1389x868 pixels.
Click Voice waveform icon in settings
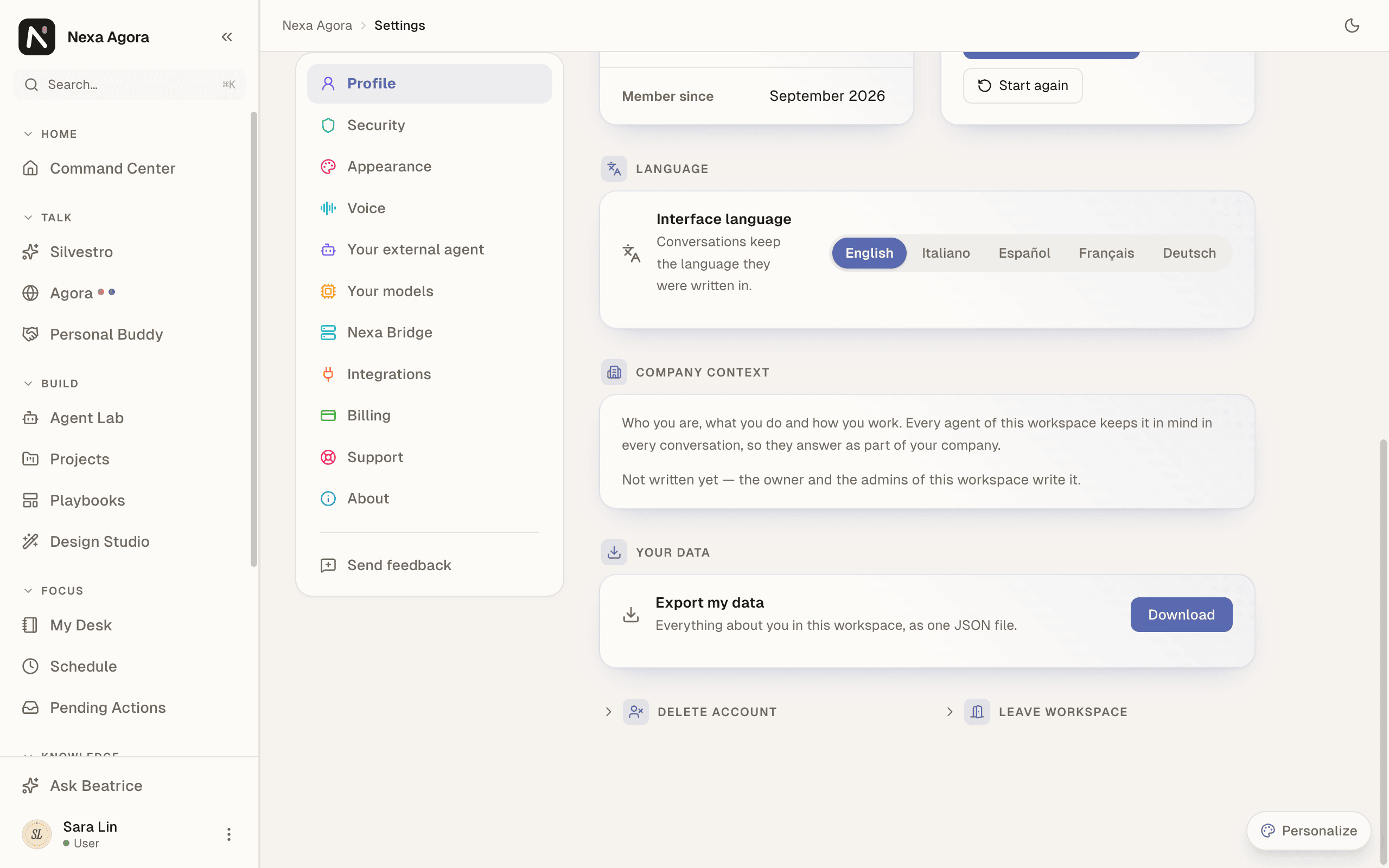[x=328, y=208]
